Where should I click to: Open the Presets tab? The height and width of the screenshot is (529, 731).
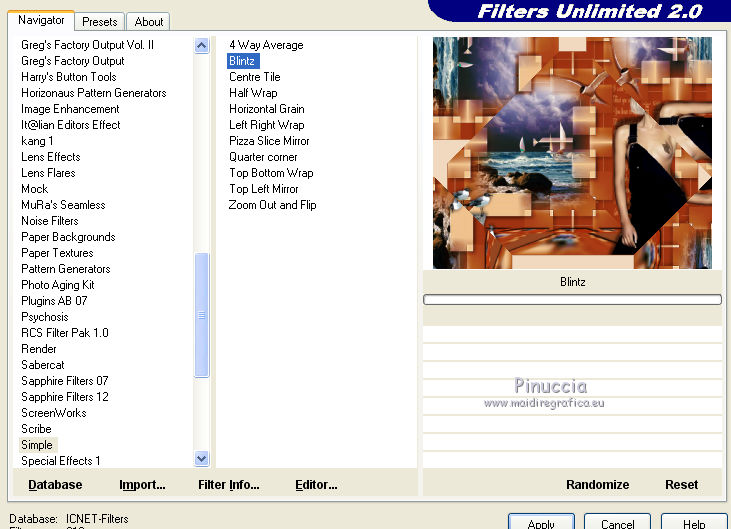[x=99, y=22]
